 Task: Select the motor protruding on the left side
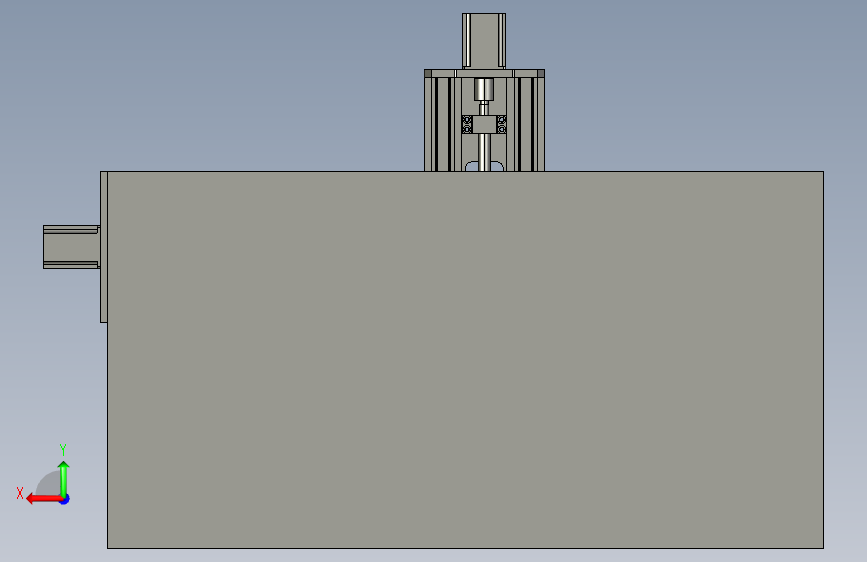point(71,247)
